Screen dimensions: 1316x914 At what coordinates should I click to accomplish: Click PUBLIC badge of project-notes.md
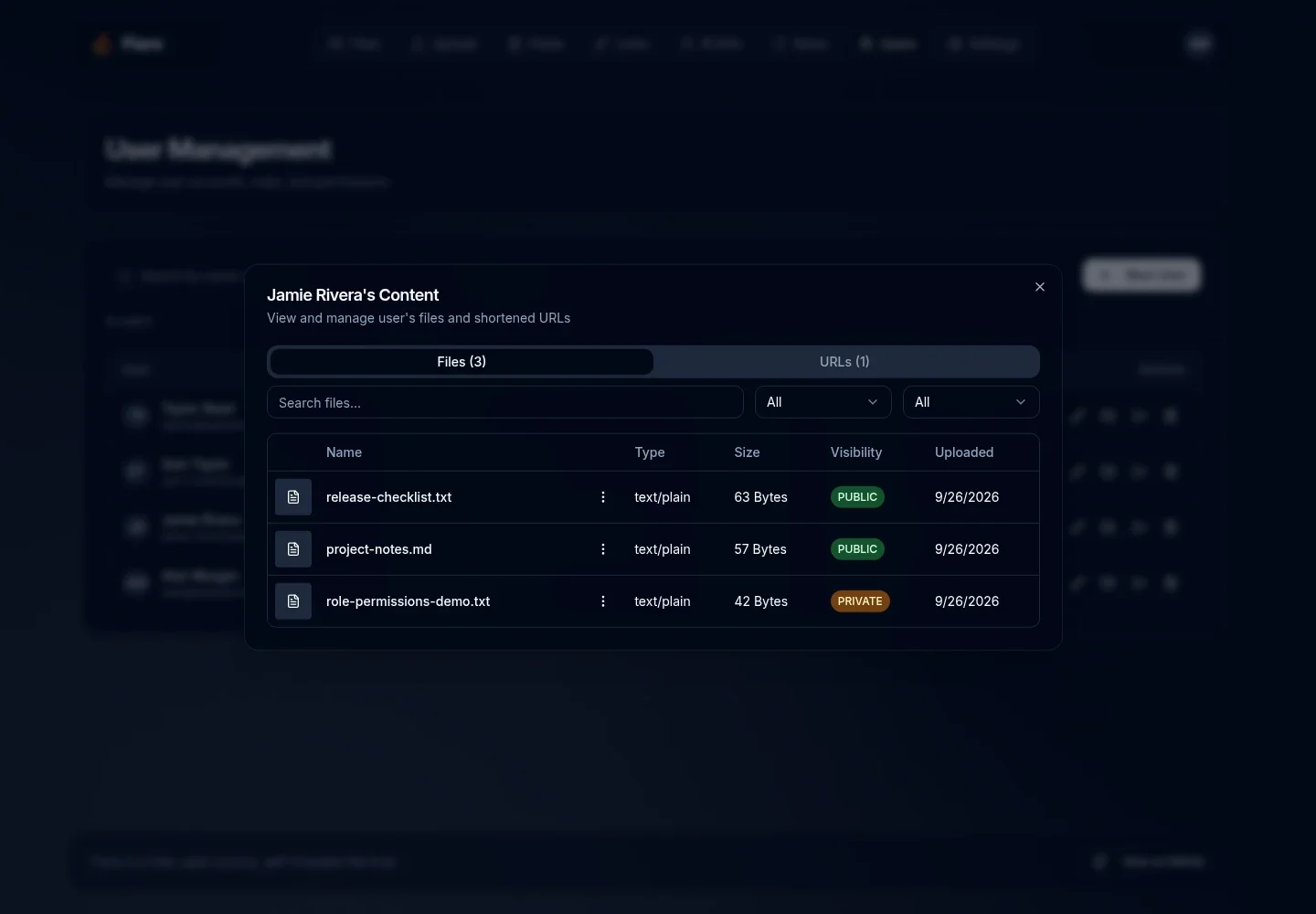tap(857, 549)
